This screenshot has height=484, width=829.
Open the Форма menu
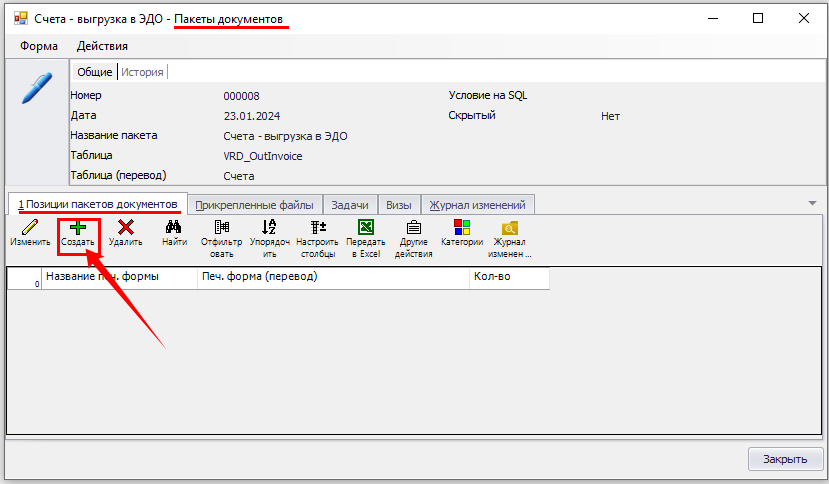click(x=38, y=46)
